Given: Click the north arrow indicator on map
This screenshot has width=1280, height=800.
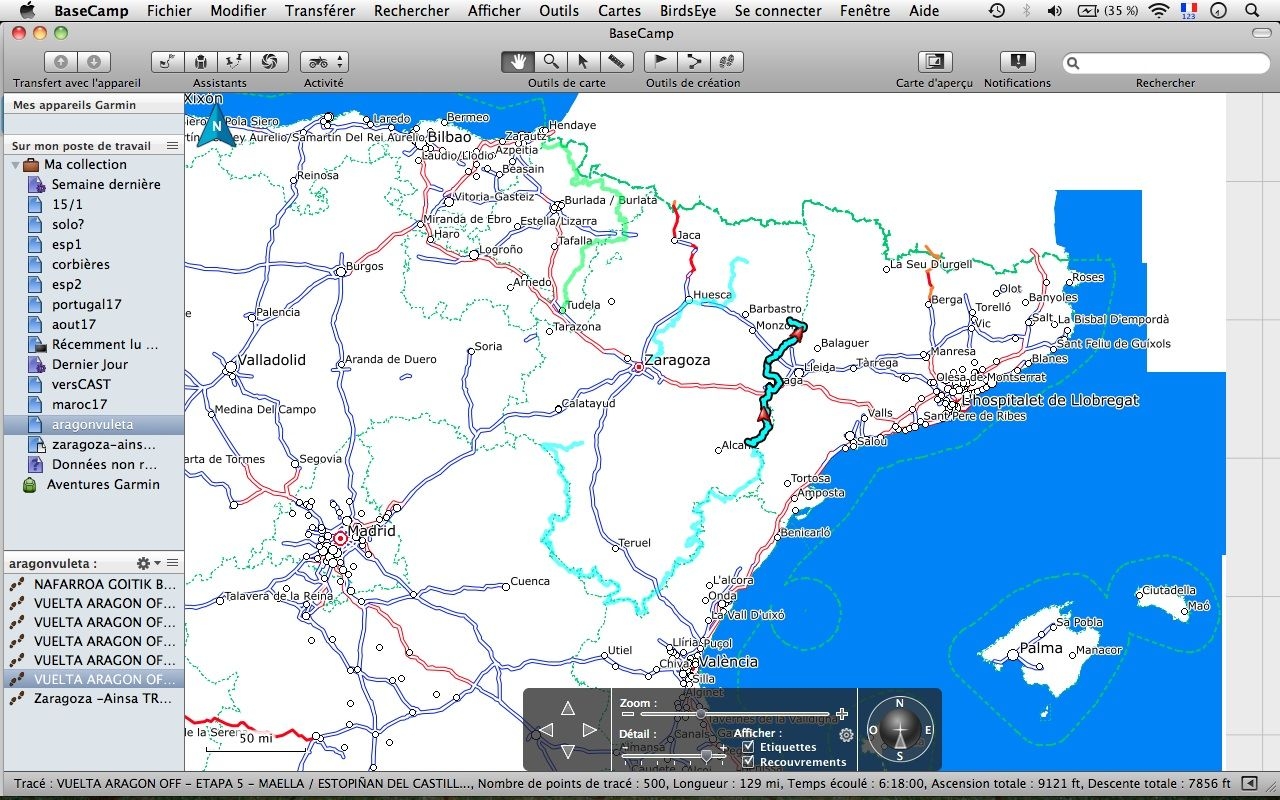Looking at the screenshot, I should pos(216,128).
